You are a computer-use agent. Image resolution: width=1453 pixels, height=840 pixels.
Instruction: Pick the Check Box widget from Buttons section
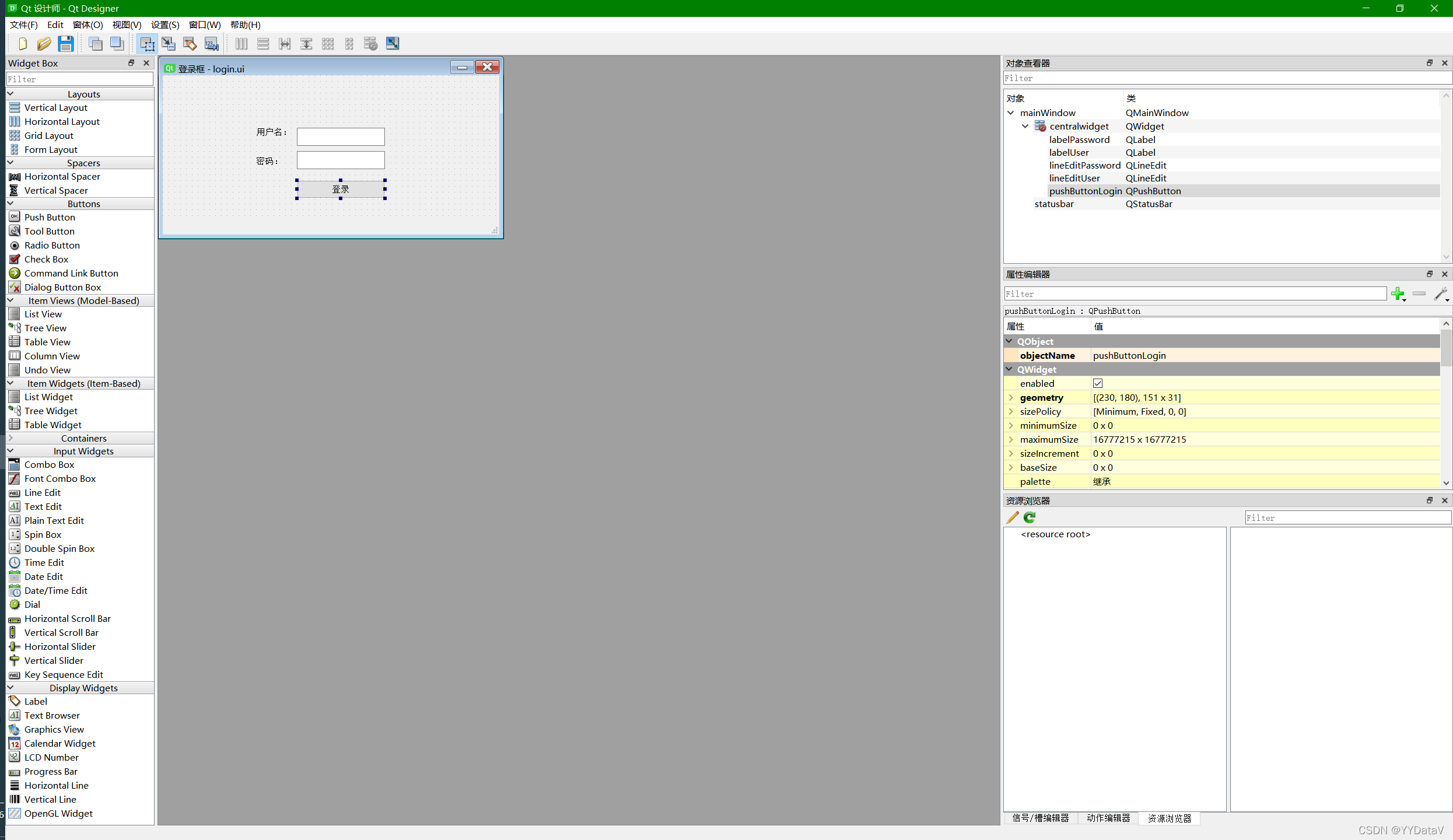47,259
